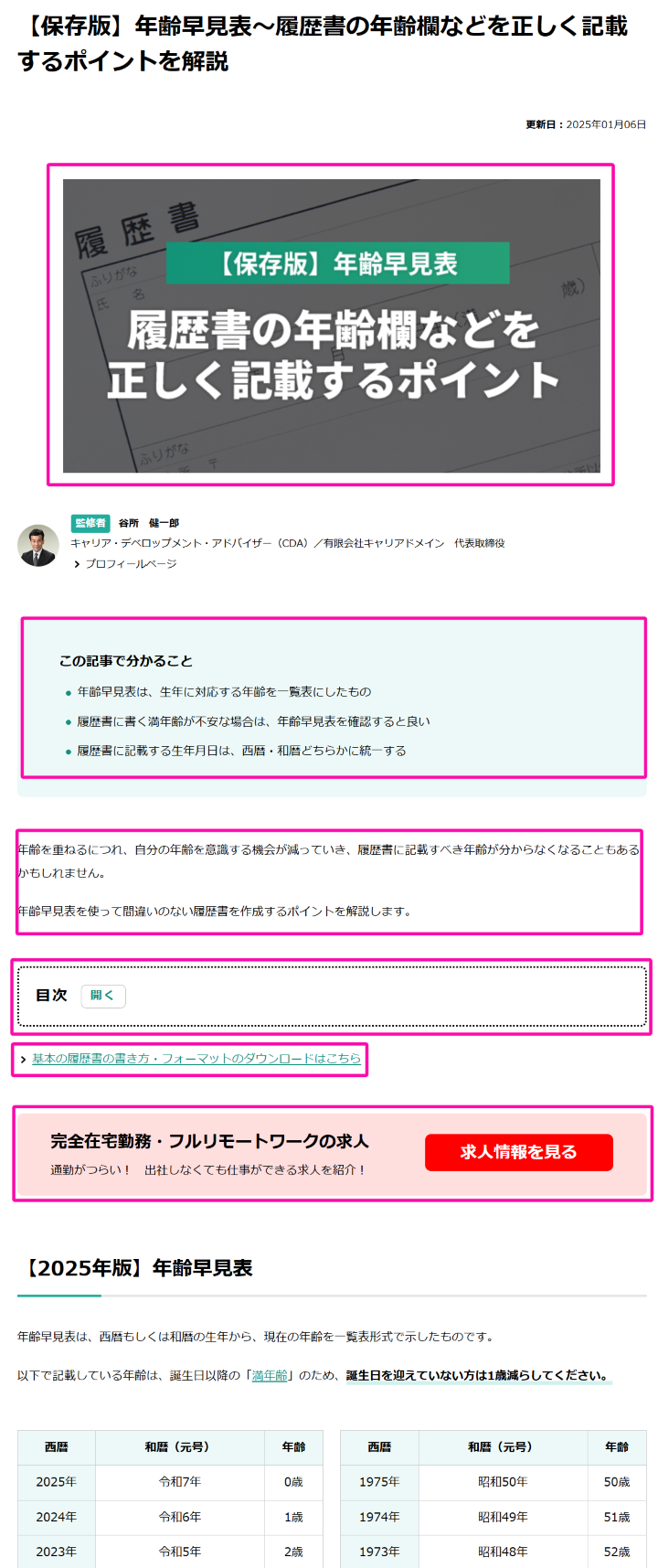Click the supervisor name 谷所 健一郎
This screenshot has width=658, height=1568.
pyautogui.click(x=149, y=524)
